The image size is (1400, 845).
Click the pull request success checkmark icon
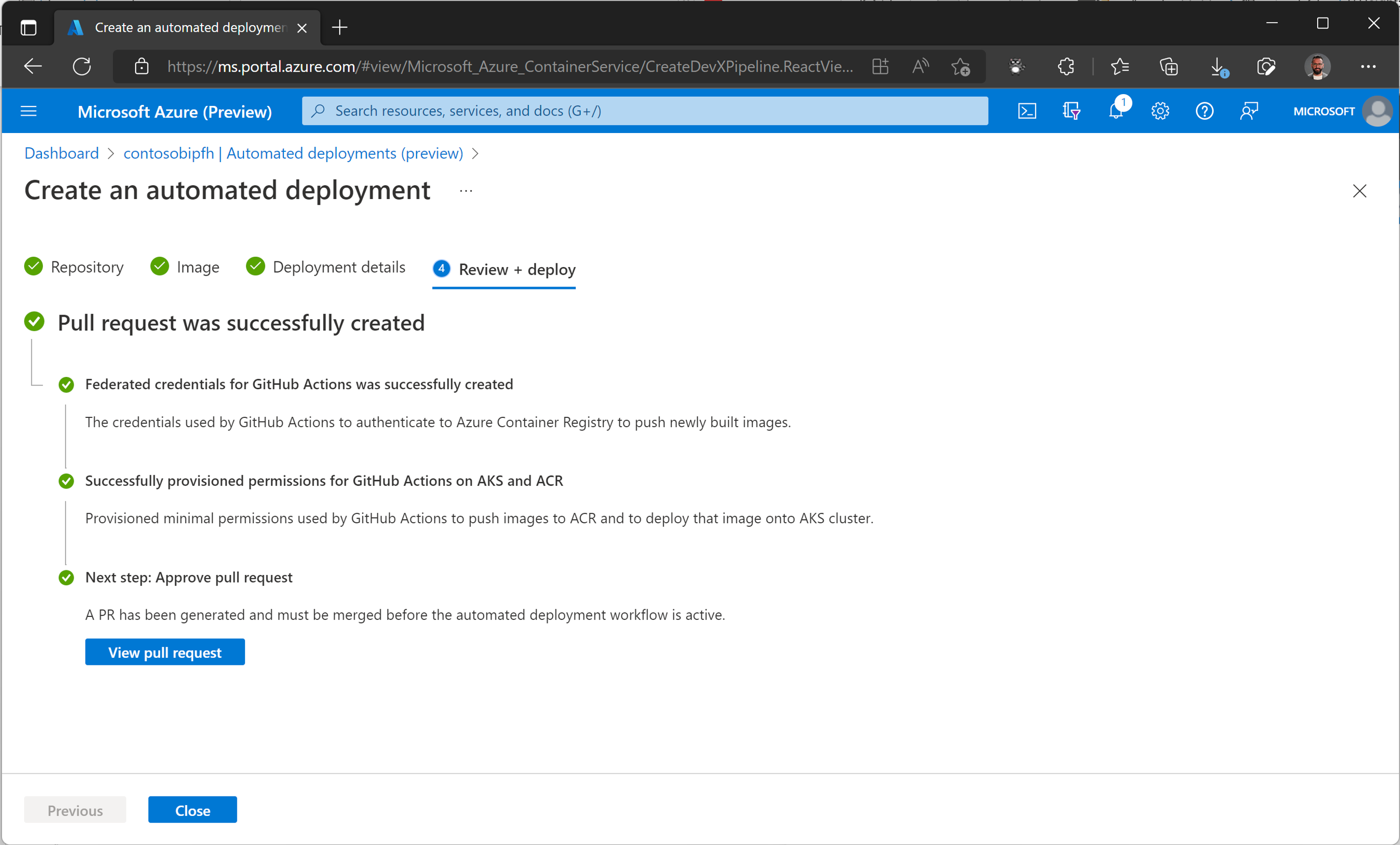[x=35, y=322]
